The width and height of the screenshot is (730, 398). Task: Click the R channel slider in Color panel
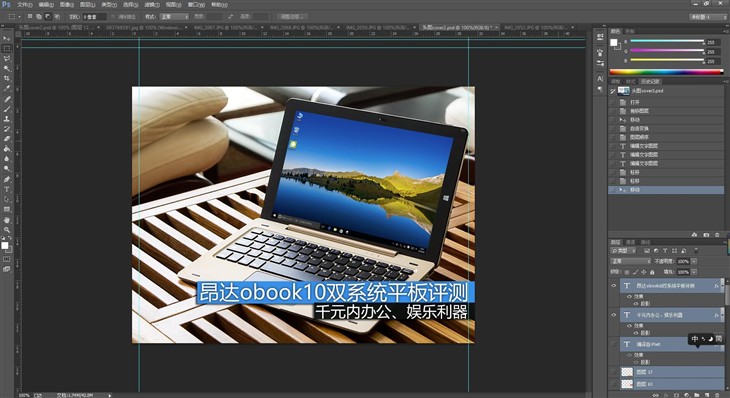click(667, 41)
